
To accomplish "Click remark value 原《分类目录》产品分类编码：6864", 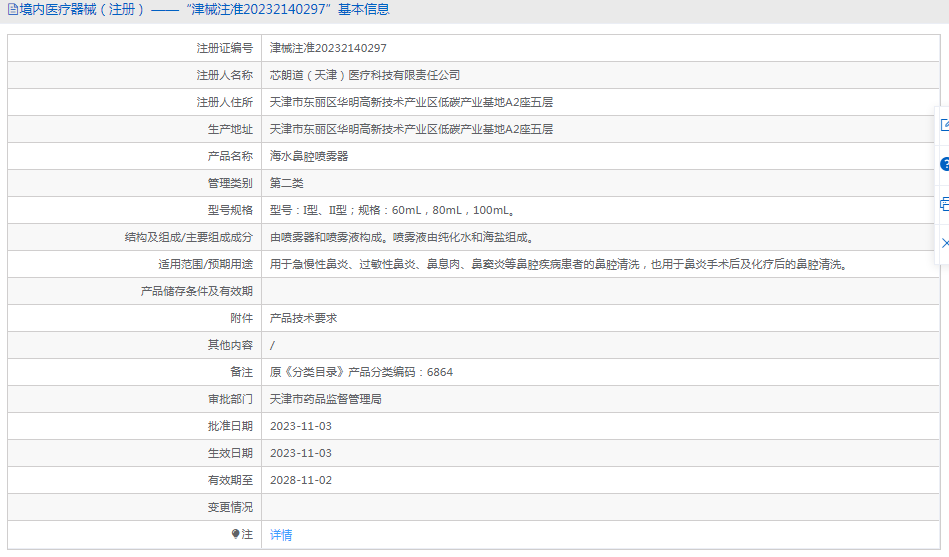I will click(361, 372).
